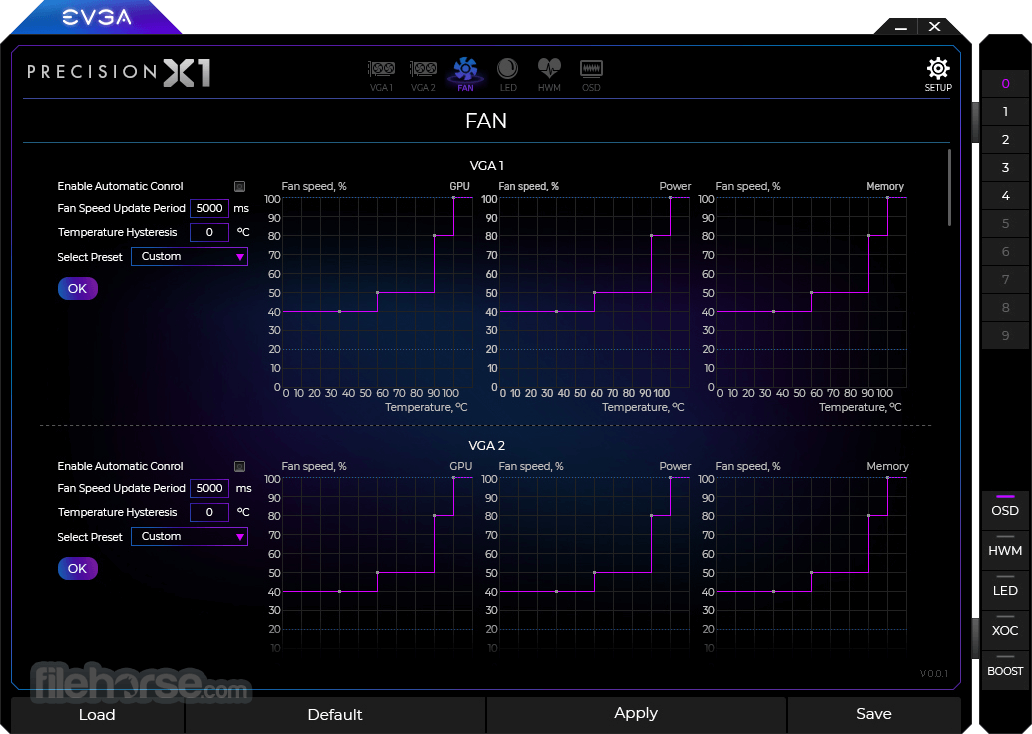Select 80% point on VGA 1 Power curve
The width and height of the screenshot is (1032, 734).
coord(652,236)
